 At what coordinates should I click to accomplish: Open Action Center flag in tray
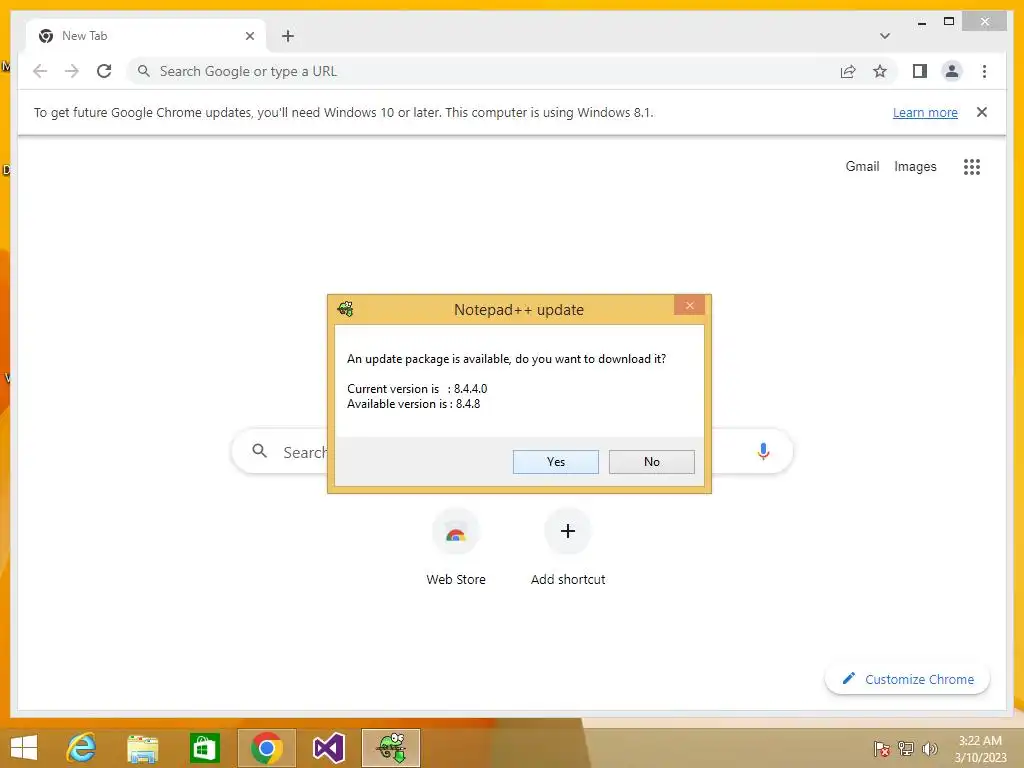881,749
